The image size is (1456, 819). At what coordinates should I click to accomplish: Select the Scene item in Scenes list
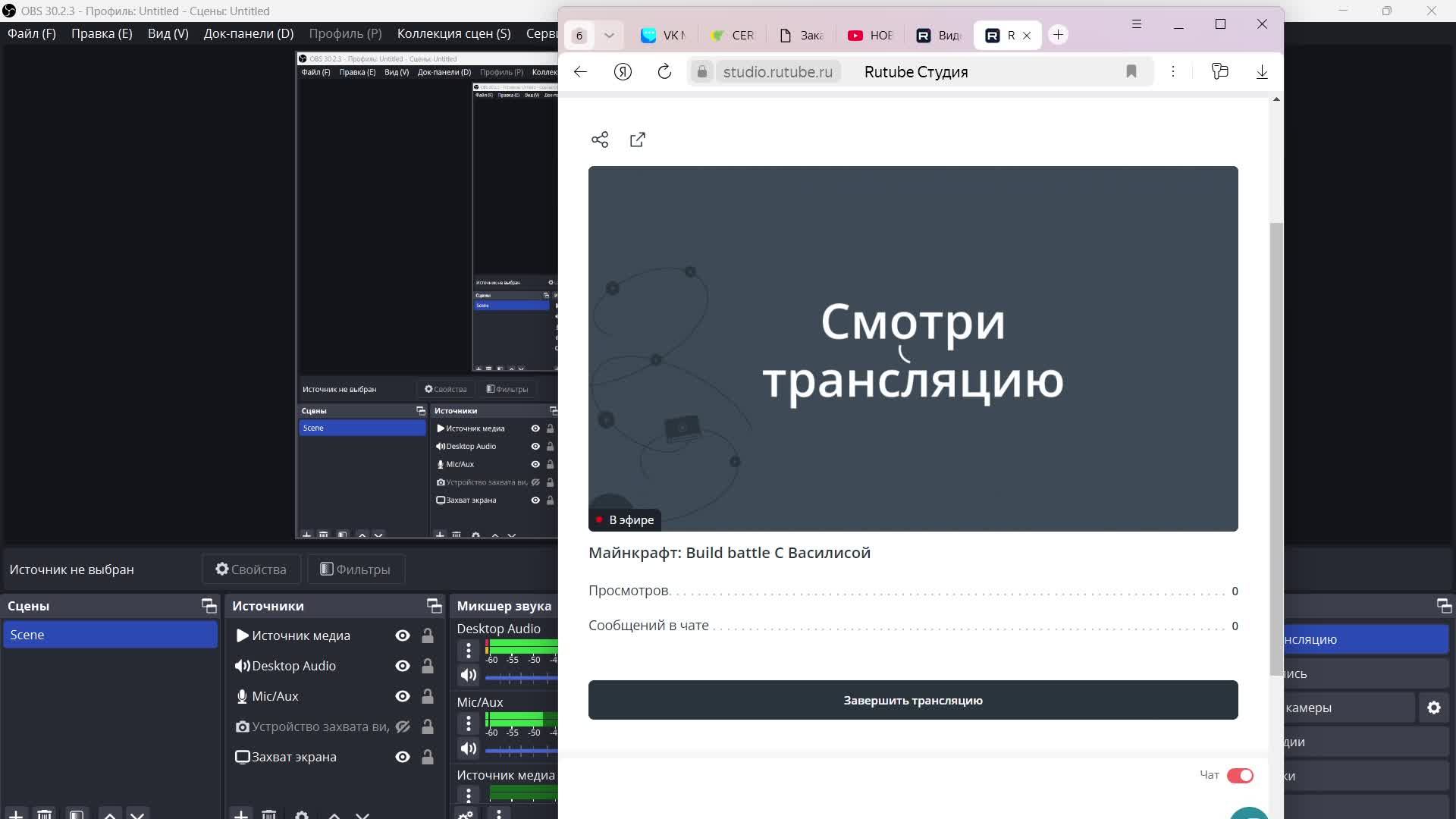point(110,635)
